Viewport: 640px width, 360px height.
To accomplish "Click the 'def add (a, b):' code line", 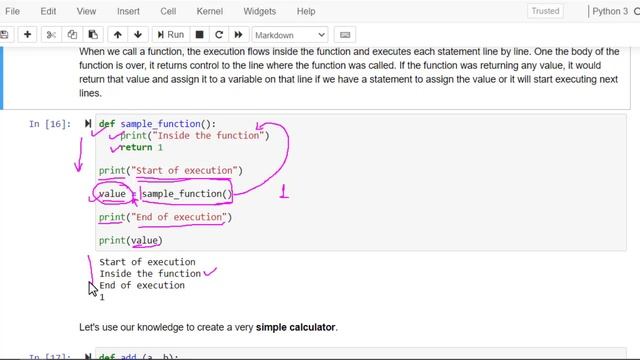I will (139, 357).
